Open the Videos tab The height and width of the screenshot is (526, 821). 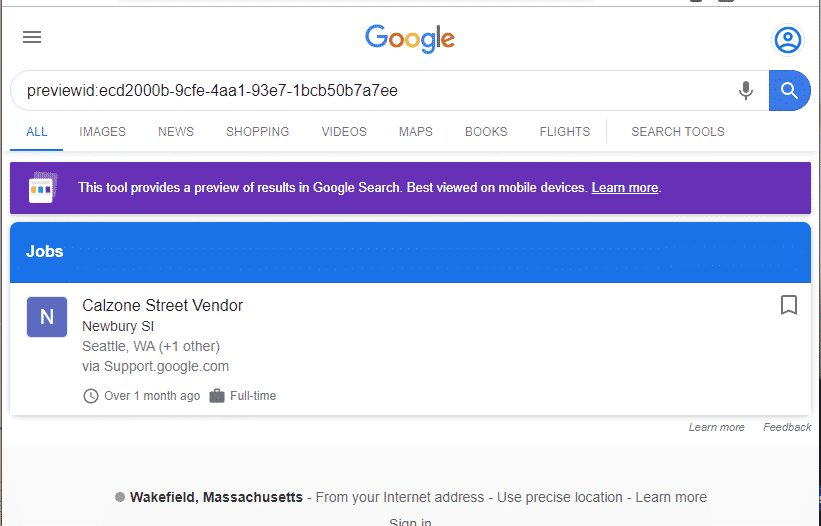pos(344,131)
